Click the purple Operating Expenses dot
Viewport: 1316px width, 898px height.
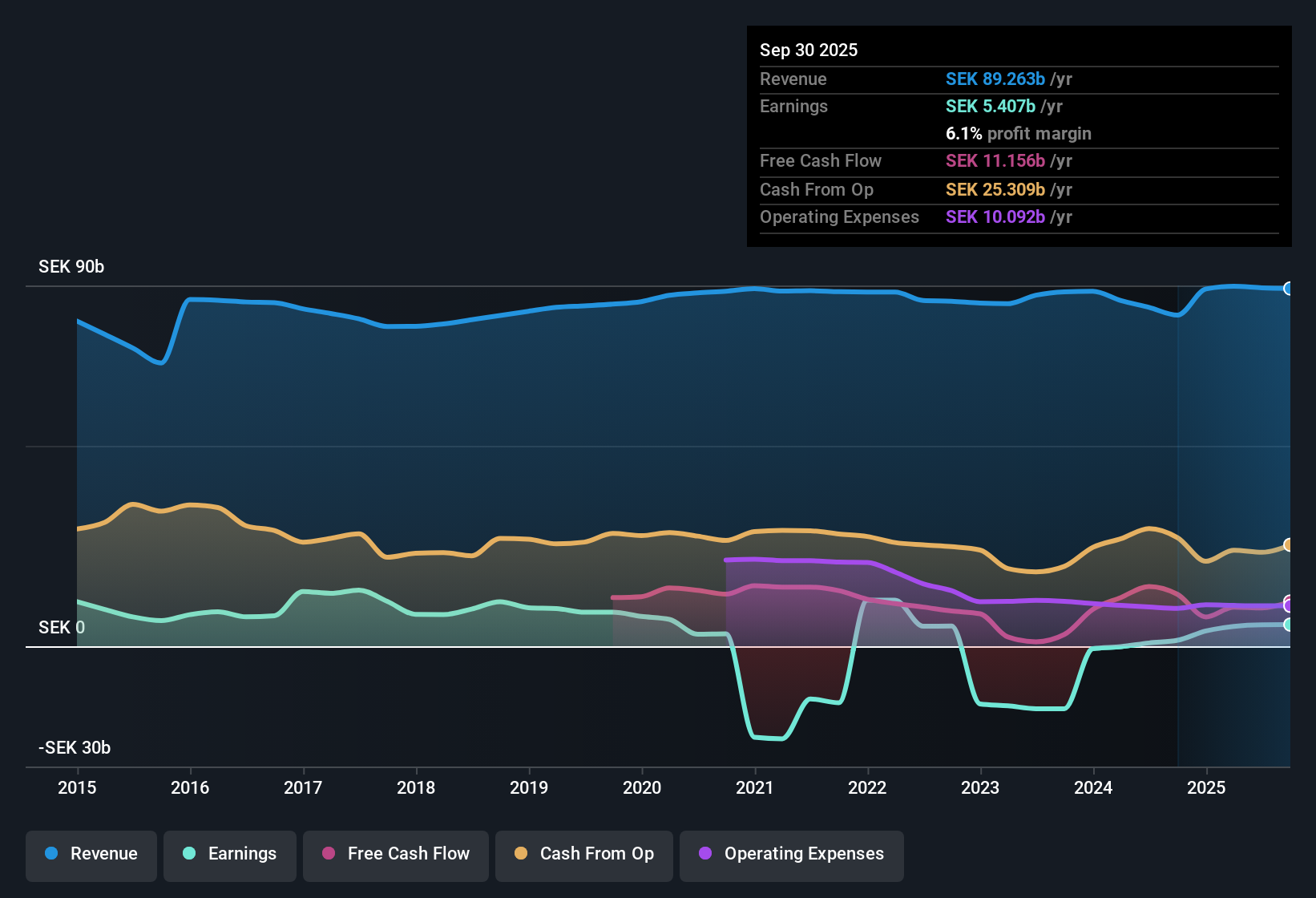tap(705, 853)
